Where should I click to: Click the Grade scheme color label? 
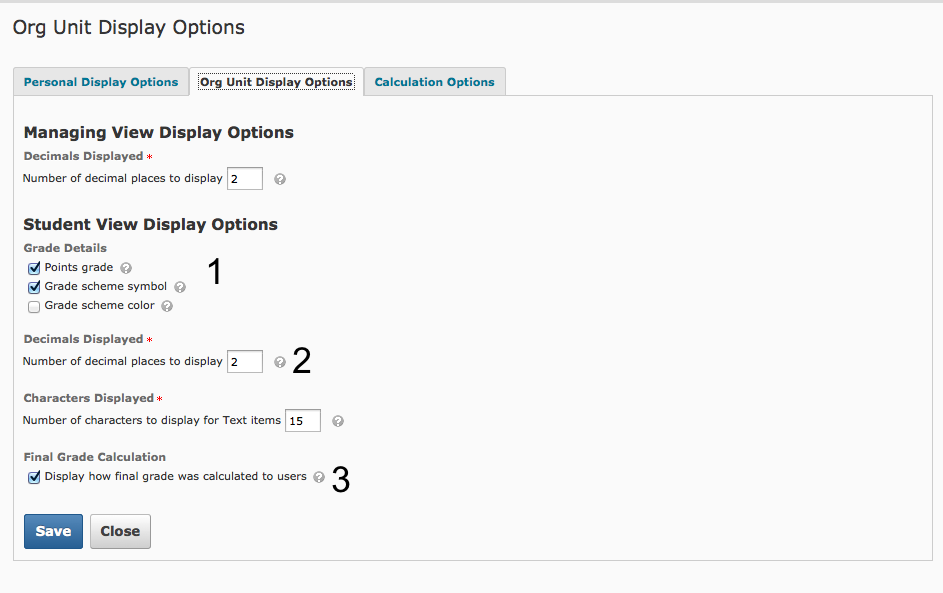click(99, 306)
